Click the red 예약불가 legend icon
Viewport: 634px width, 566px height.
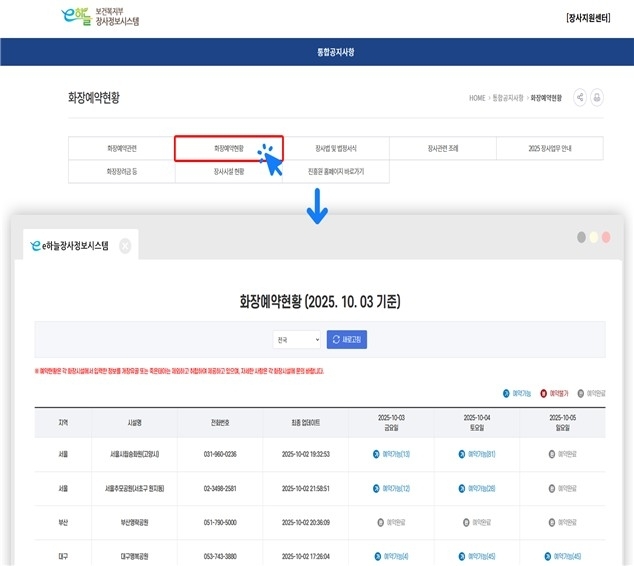coord(545,394)
